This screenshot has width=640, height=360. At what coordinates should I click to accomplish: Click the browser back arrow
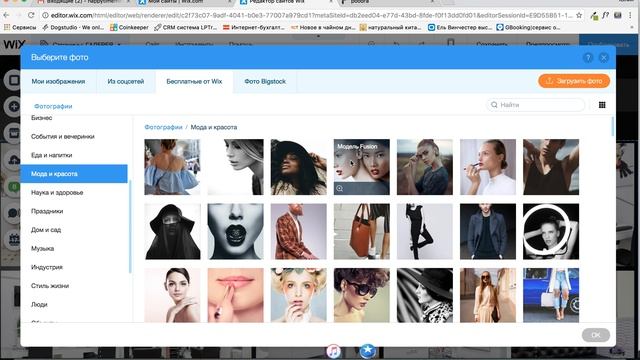coord(6,15)
